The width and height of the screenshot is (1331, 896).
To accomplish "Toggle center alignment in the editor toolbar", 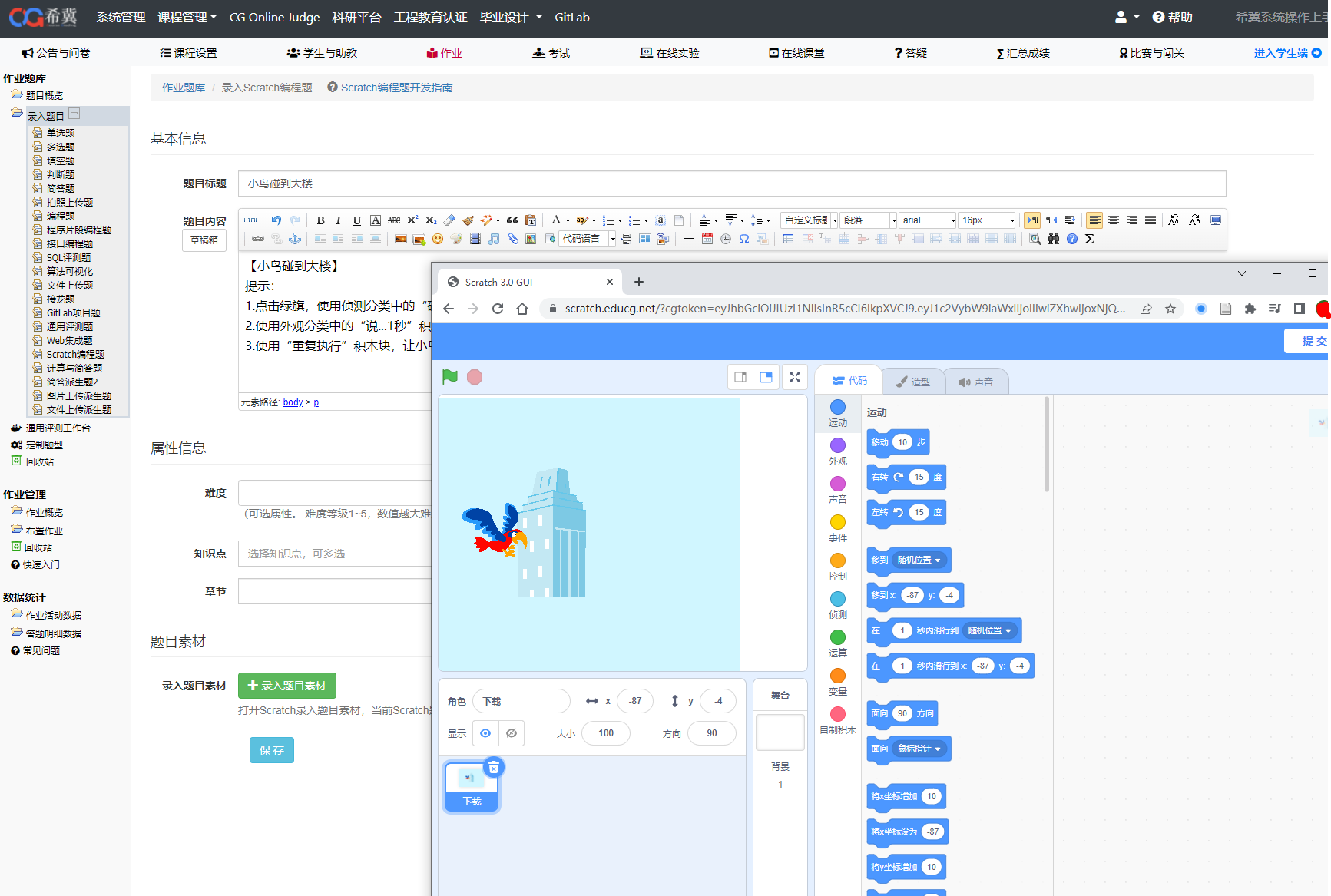I will click(1114, 220).
